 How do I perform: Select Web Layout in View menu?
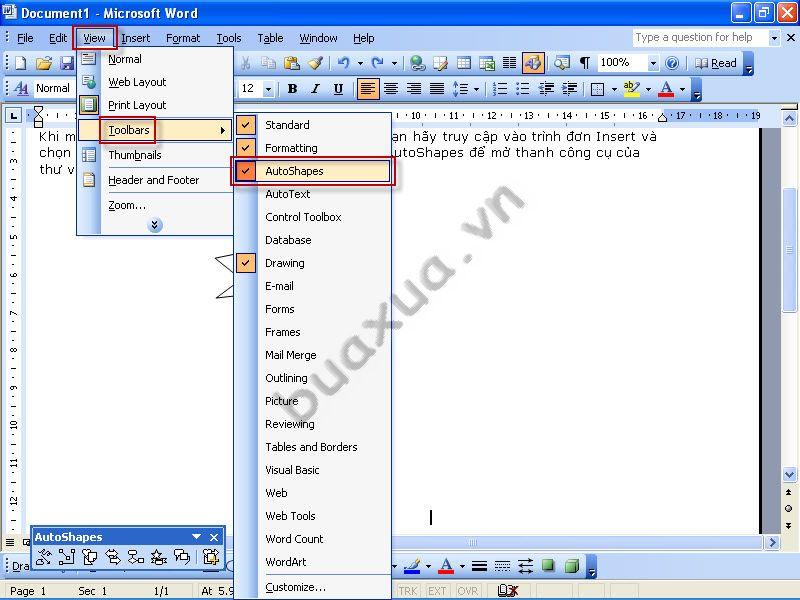click(155, 82)
